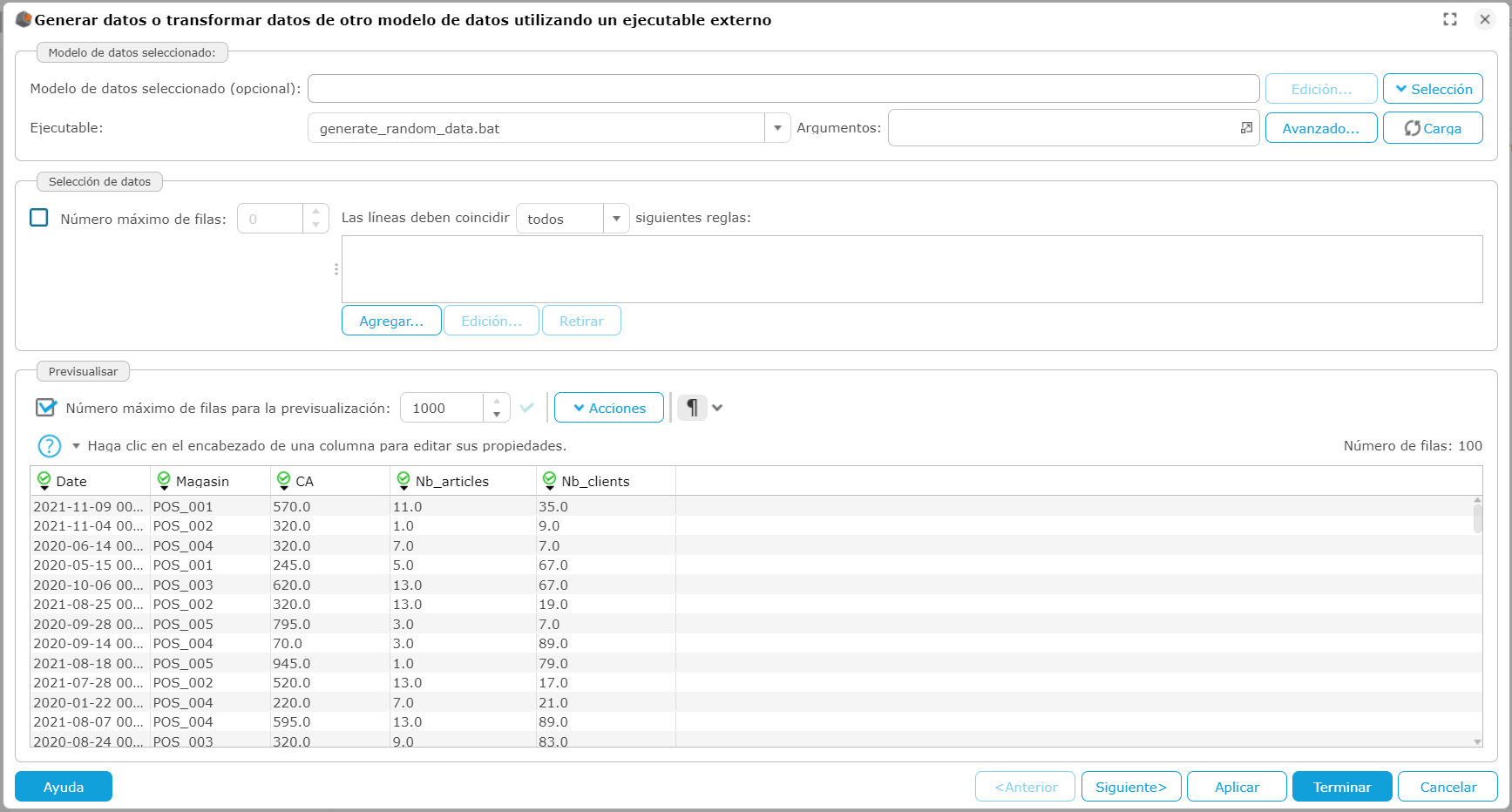The width and height of the screenshot is (1512, 812).
Task: Click the Magasin column status check icon
Action: (164, 481)
